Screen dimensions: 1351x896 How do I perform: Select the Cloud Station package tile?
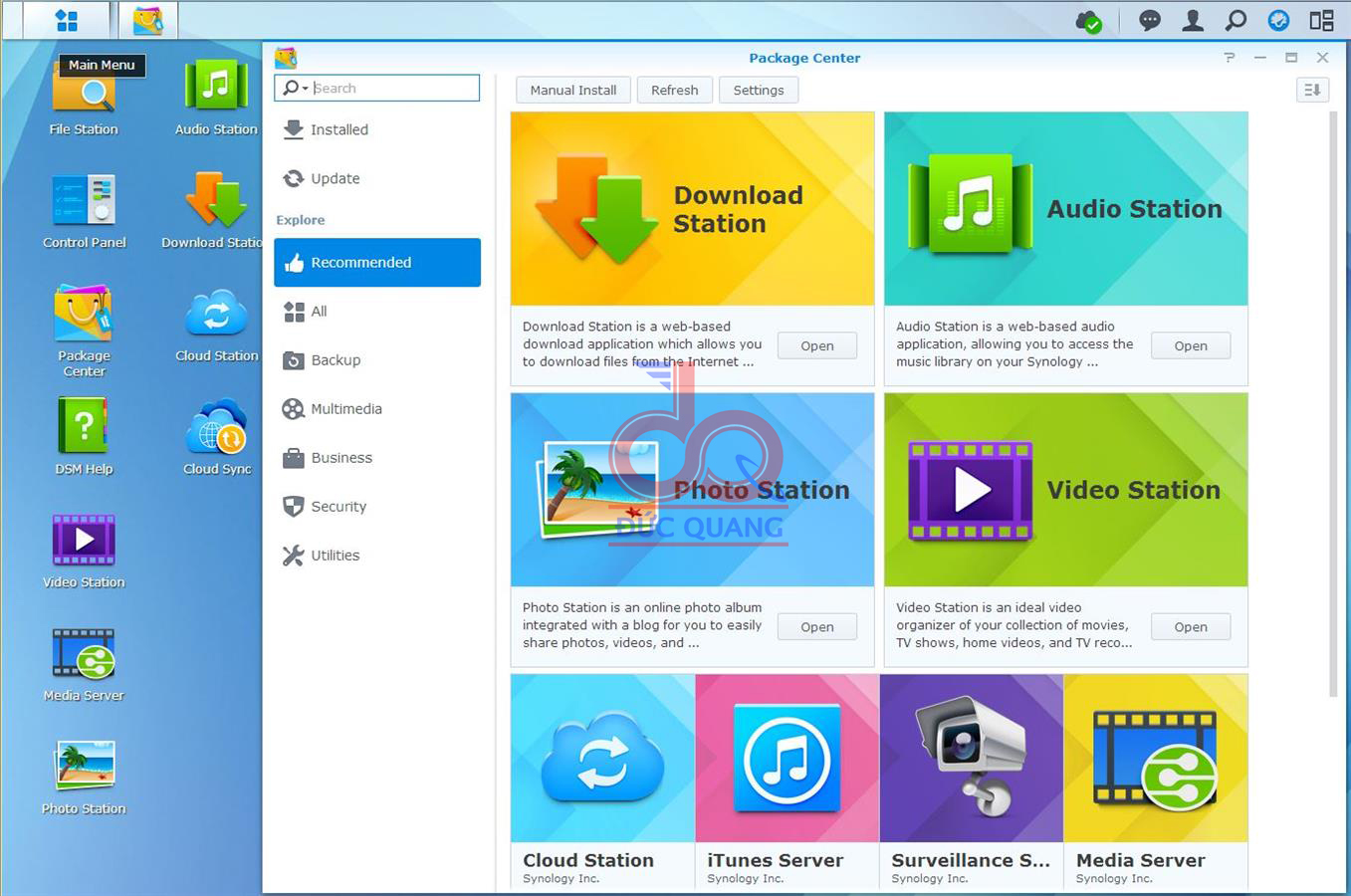pyautogui.click(x=602, y=782)
